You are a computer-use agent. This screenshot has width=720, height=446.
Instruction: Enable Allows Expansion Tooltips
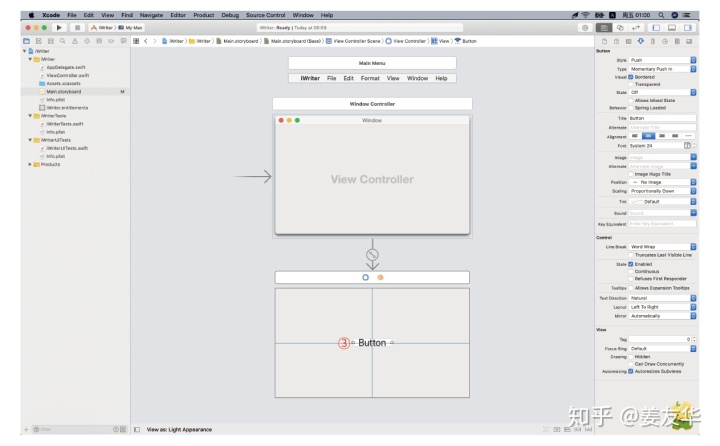(630, 288)
